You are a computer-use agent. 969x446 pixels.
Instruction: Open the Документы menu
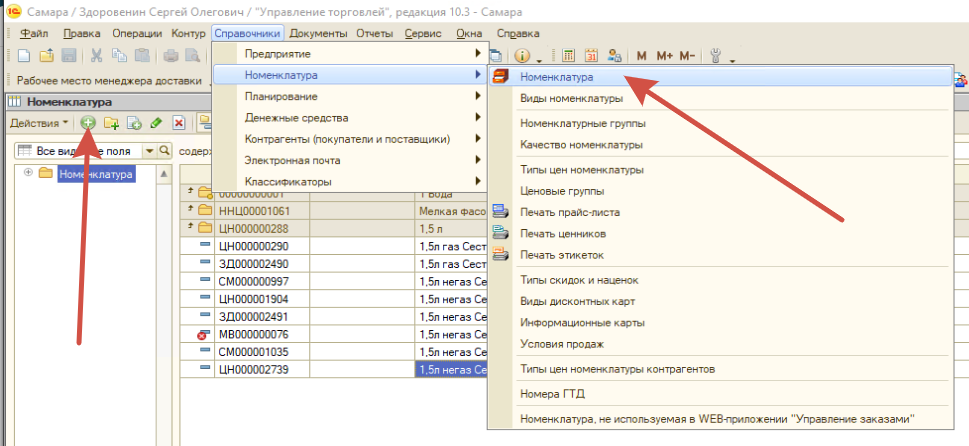point(318,33)
